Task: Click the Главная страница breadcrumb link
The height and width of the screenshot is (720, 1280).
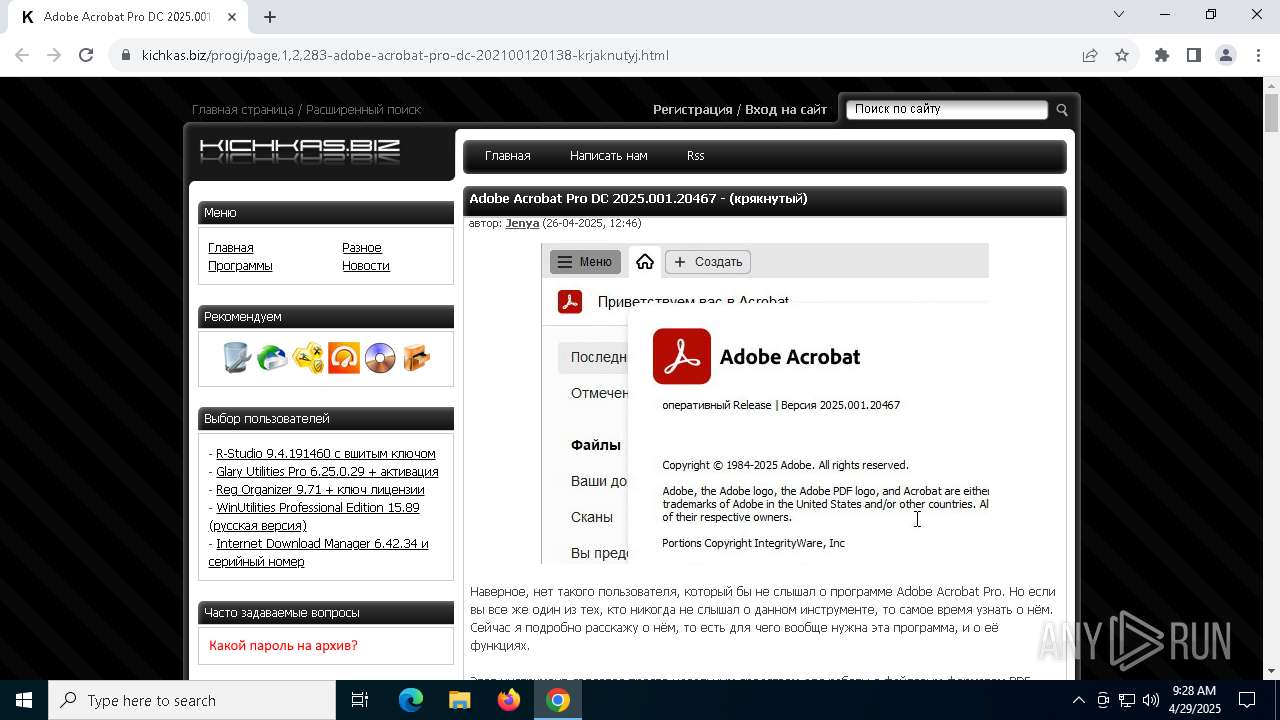Action: [243, 110]
